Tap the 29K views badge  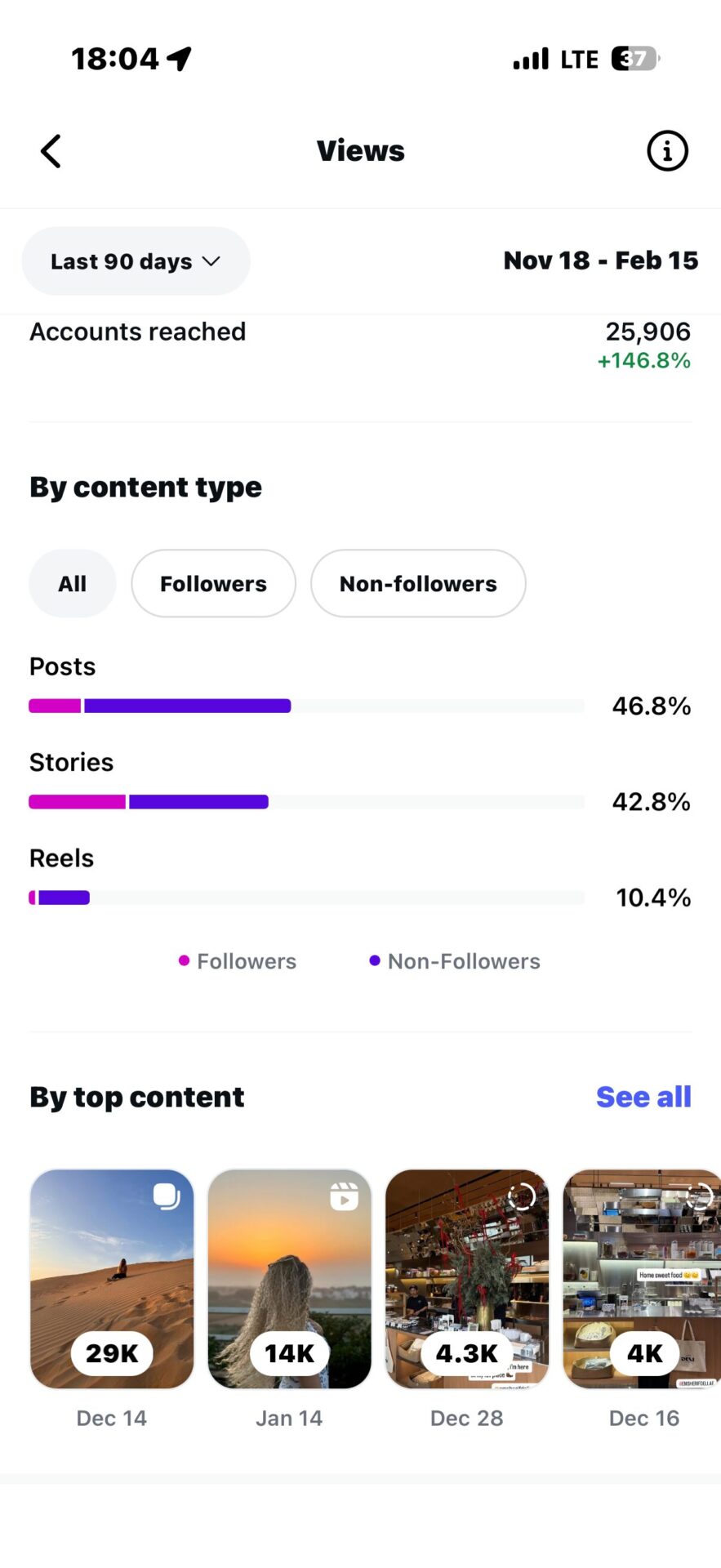point(112,1353)
